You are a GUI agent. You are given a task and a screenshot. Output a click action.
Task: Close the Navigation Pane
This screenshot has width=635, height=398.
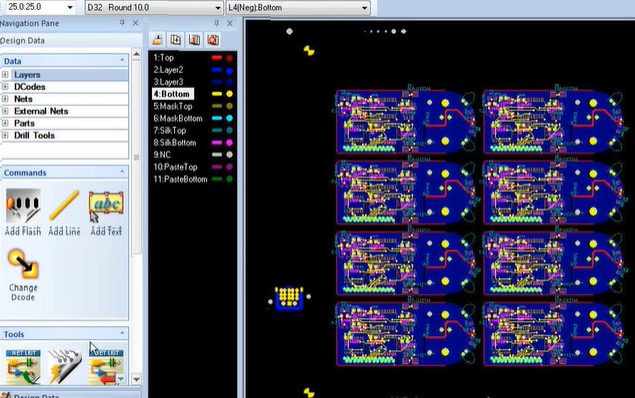tap(136, 23)
